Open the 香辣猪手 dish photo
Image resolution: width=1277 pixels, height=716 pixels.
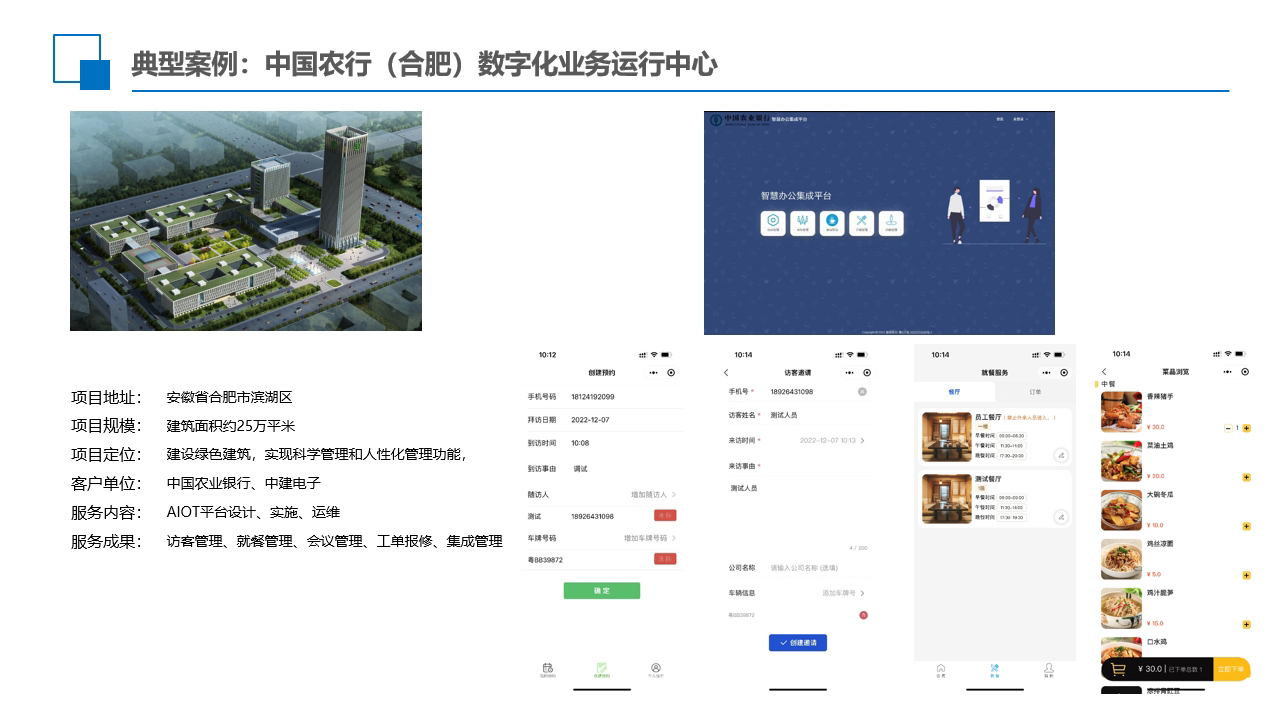tap(1121, 412)
